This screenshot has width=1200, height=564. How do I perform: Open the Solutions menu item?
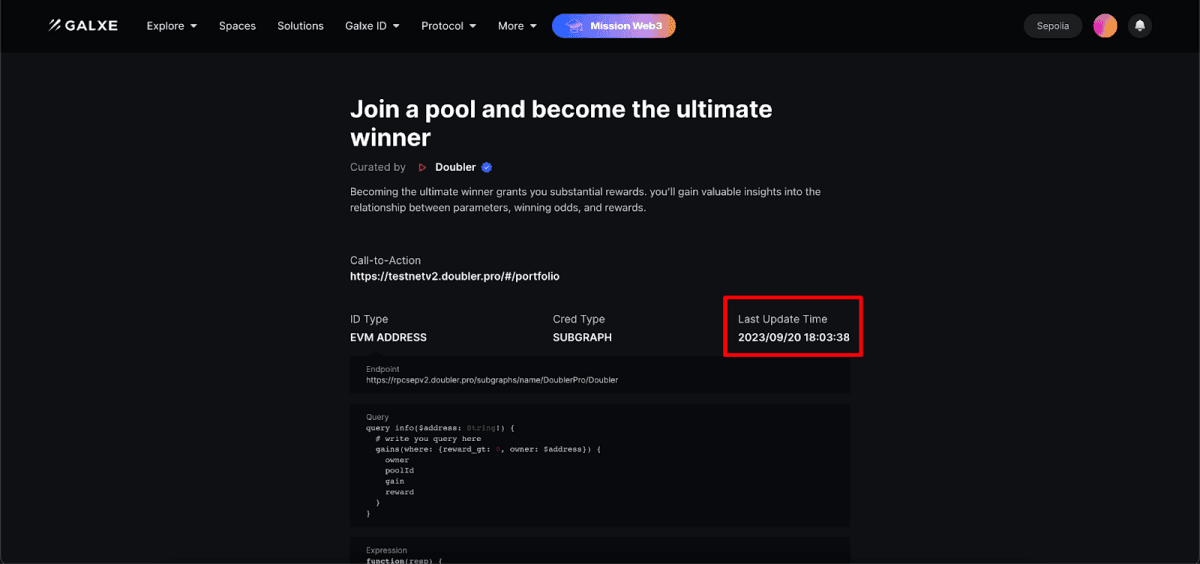pyautogui.click(x=301, y=26)
